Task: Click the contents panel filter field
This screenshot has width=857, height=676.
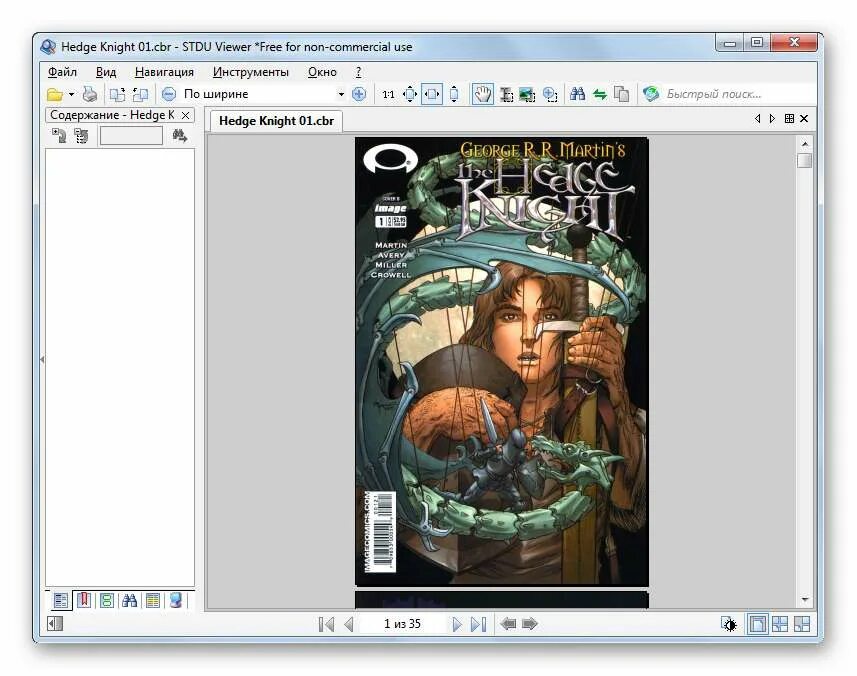Action: coord(131,136)
